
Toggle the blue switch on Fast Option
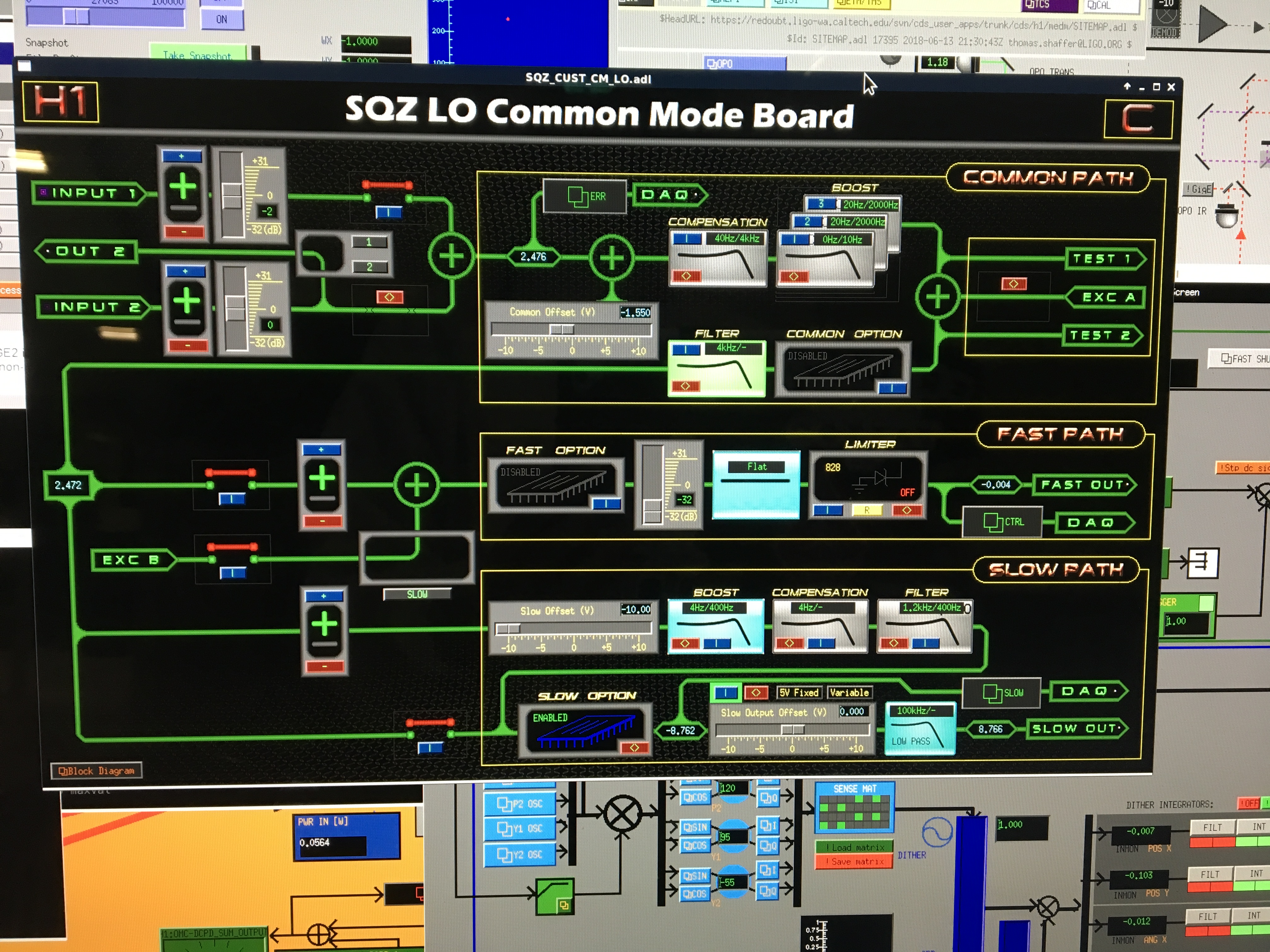(x=606, y=504)
